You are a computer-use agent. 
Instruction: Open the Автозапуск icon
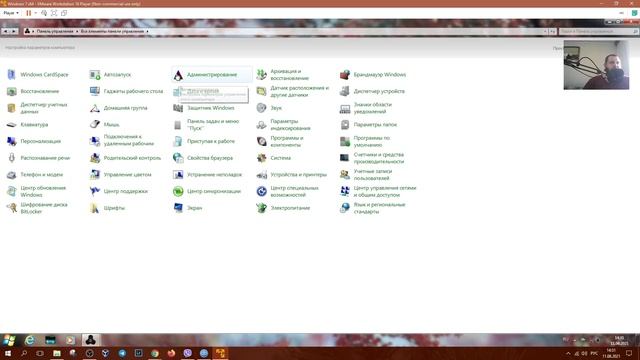click(95, 75)
